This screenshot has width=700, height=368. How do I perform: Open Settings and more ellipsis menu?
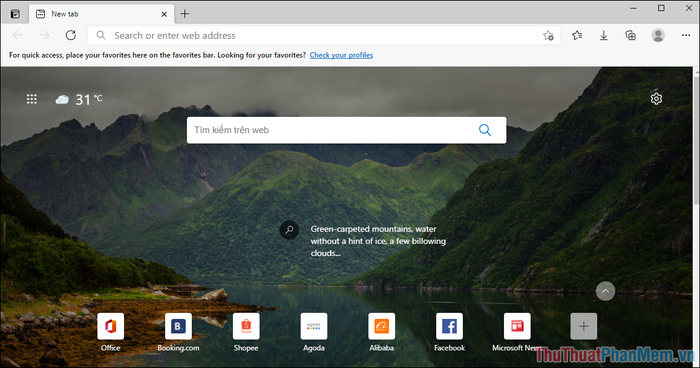tap(686, 35)
